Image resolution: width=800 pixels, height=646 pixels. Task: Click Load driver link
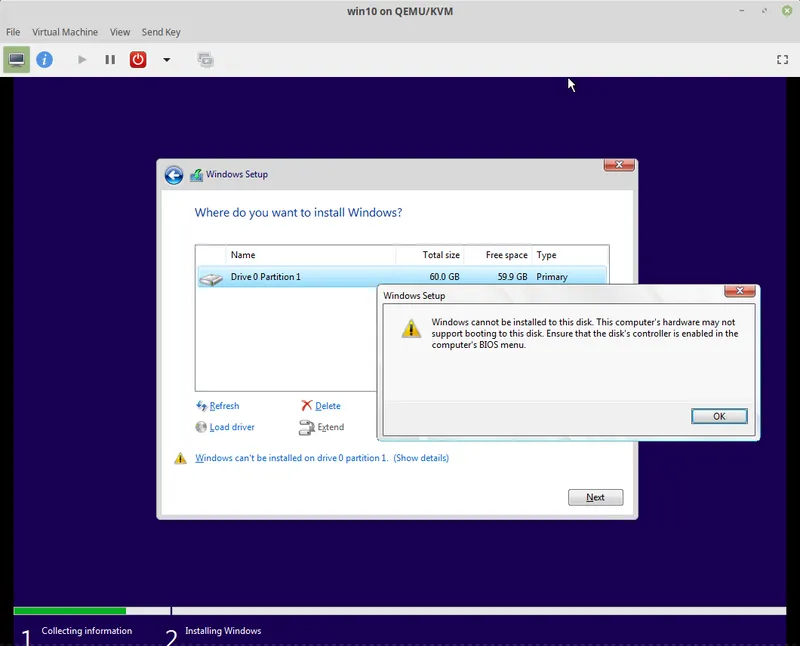coord(232,427)
